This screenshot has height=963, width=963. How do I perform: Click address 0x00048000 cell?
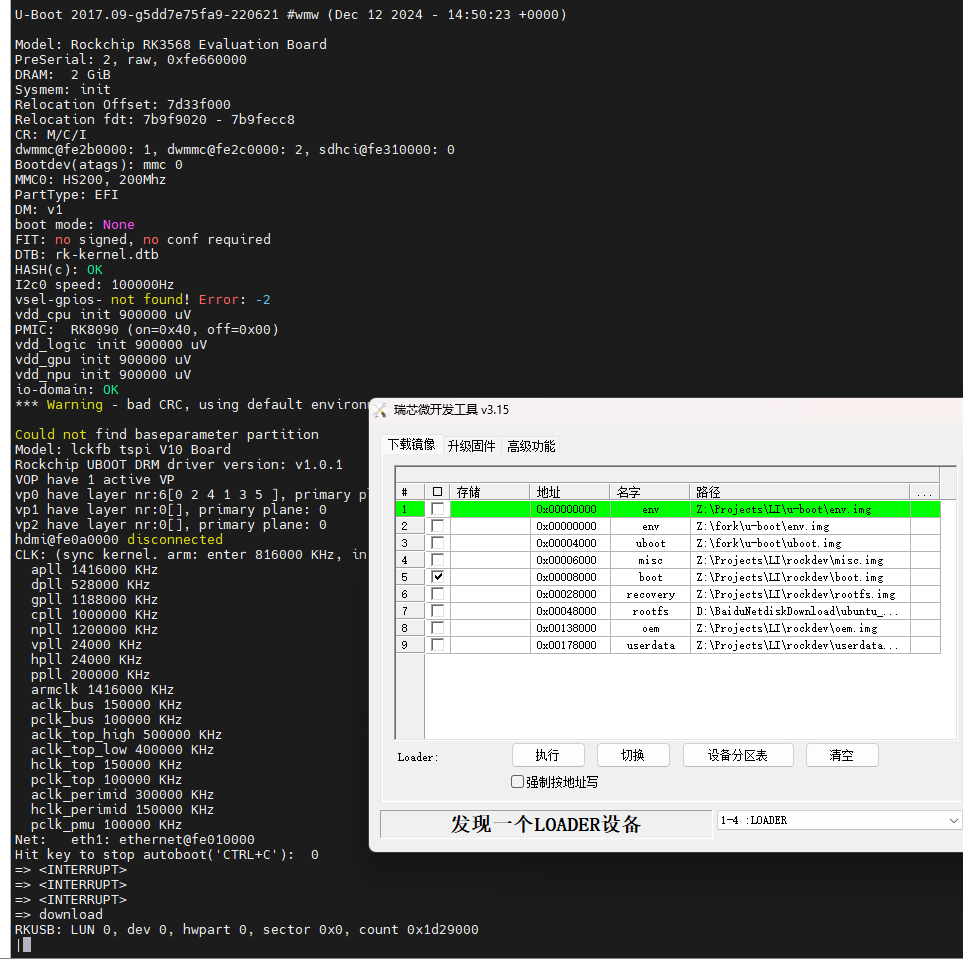570,611
